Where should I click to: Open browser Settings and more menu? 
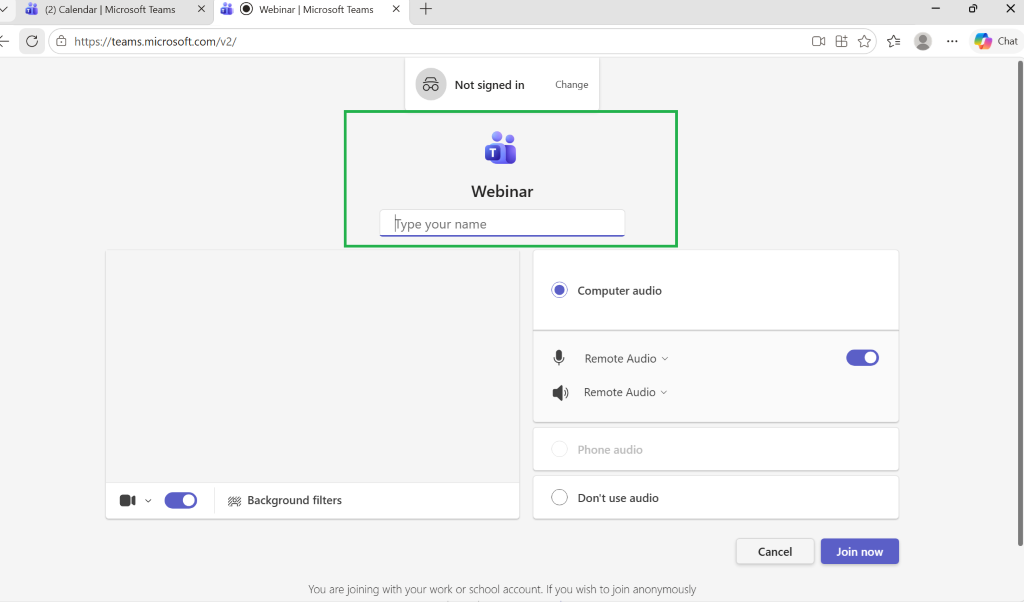[952, 41]
